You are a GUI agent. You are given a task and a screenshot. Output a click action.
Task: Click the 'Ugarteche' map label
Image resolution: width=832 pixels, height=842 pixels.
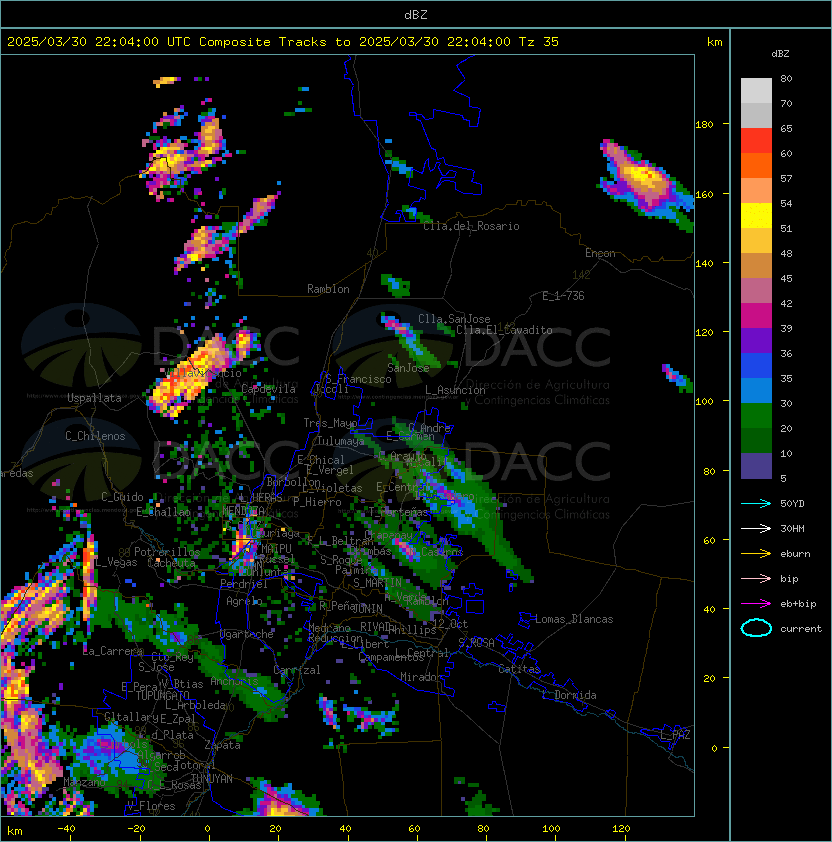(x=247, y=635)
